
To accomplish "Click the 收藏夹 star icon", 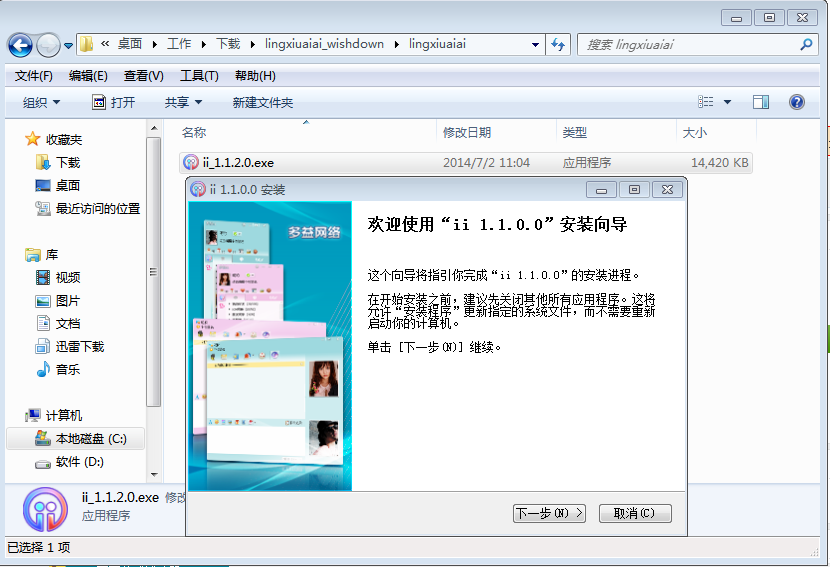I will 32,139.
